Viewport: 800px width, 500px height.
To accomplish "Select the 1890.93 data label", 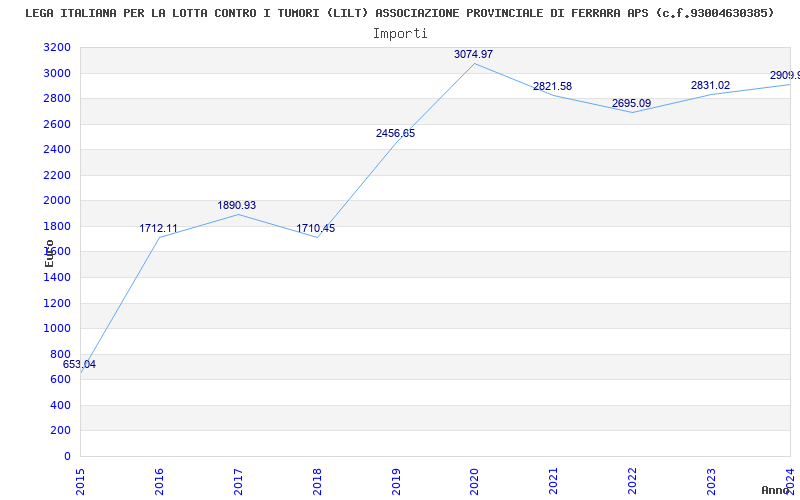I will click(x=237, y=206).
